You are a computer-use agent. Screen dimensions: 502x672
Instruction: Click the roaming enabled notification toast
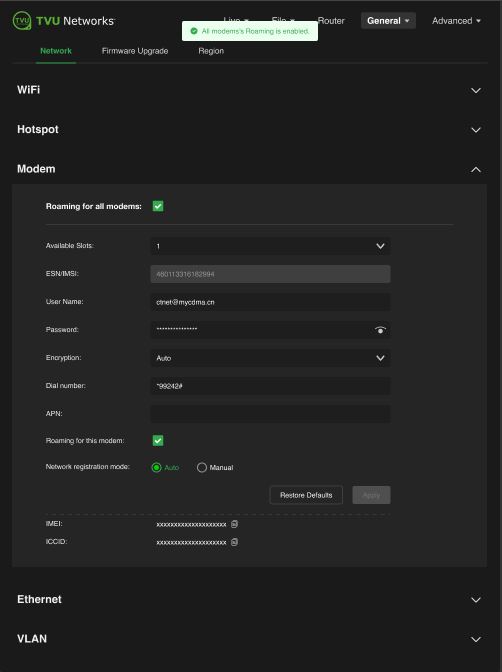(x=250, y=31)
